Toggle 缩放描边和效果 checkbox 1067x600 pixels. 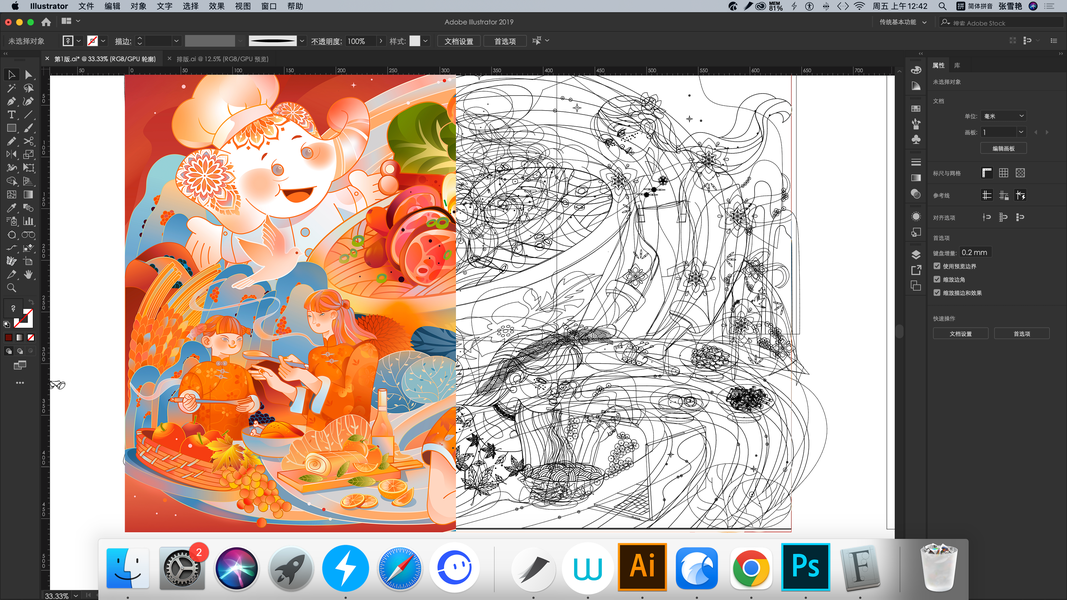(936, 293)
